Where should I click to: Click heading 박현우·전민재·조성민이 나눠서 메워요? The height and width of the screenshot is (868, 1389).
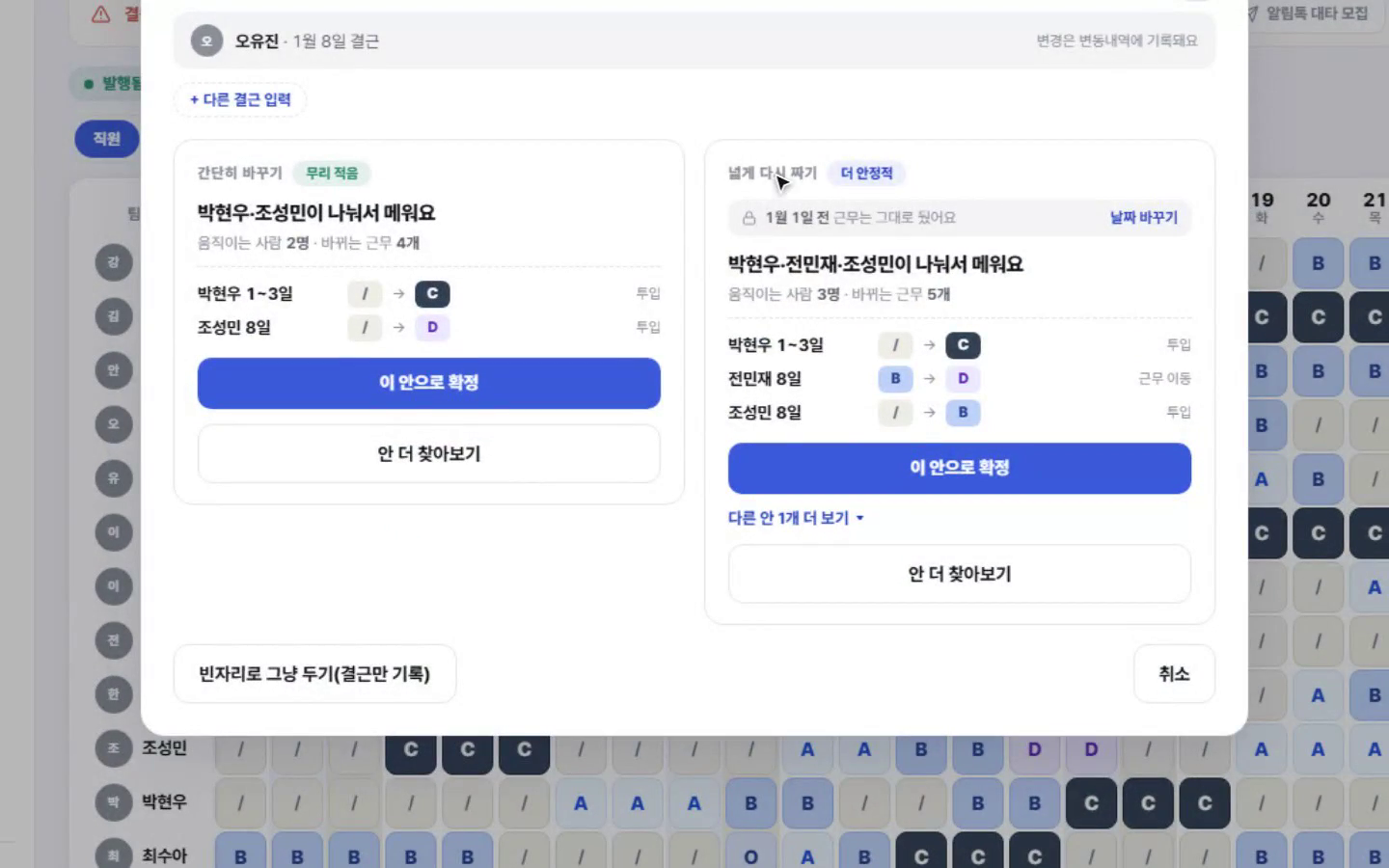tap(876, 264)
